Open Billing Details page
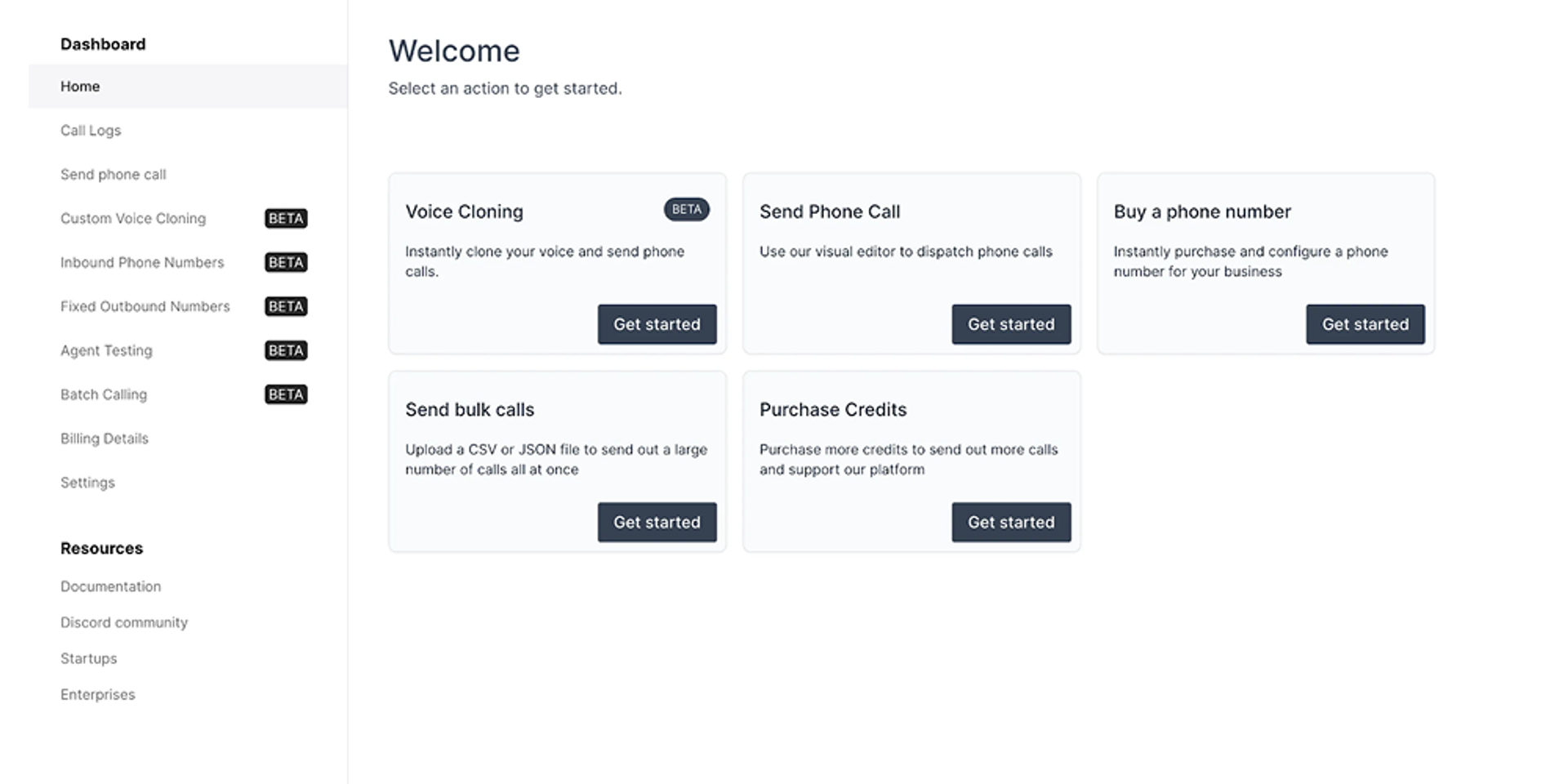The image size is (1568, 784). 105,439
